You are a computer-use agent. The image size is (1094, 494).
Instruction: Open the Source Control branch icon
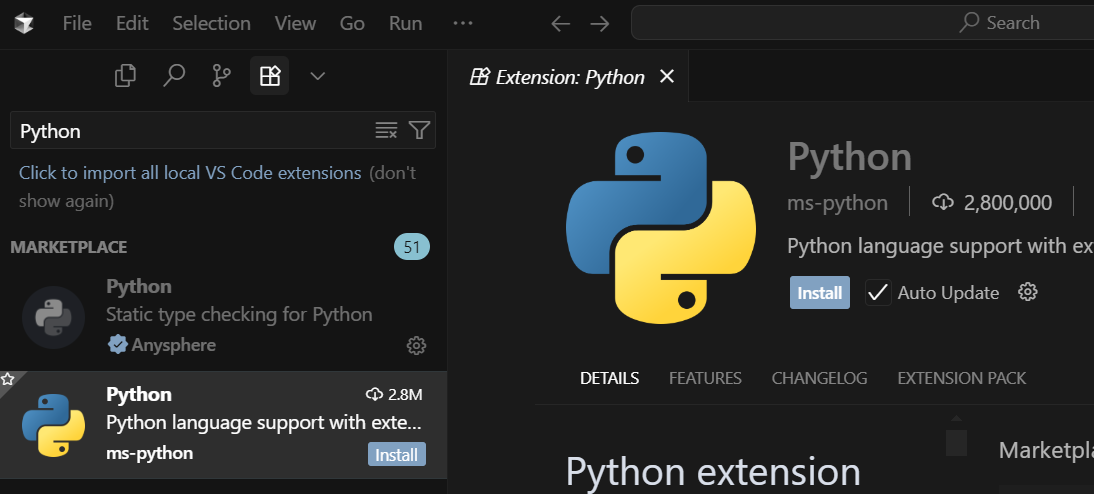tap(221, 75)
